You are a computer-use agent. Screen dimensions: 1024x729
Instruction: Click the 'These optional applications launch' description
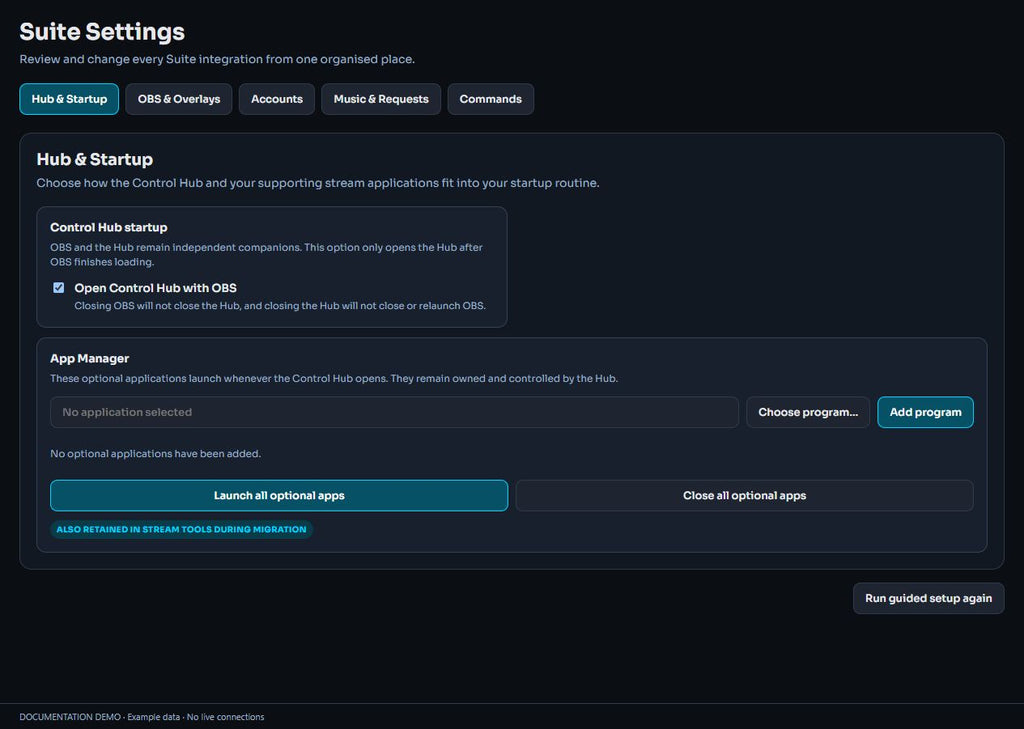(x=334, y=378)
